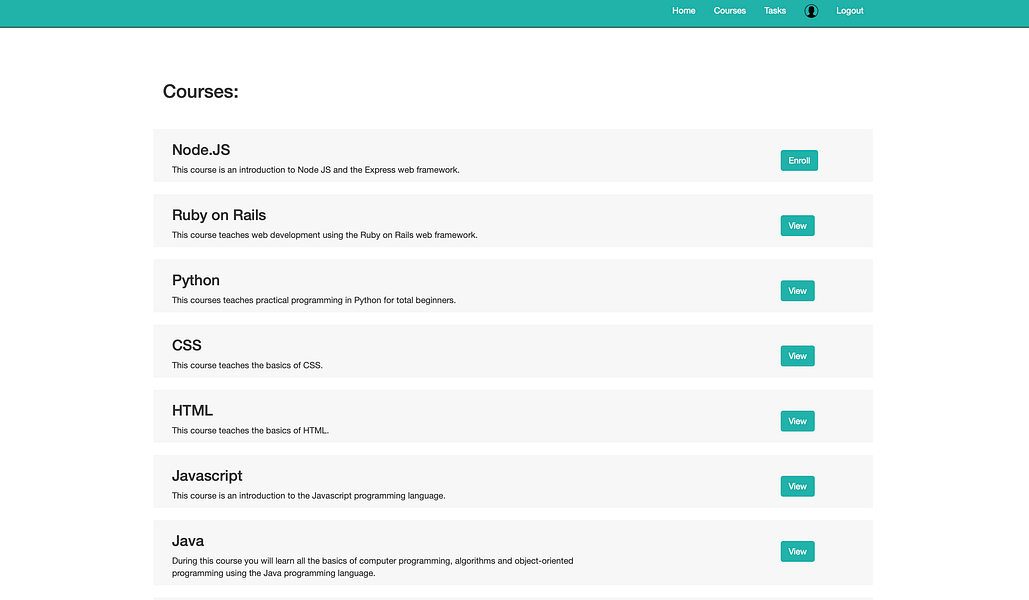Viewport: 1029px width, 600px height.
Task: Go to the Home page
Action: pos(683,11)
